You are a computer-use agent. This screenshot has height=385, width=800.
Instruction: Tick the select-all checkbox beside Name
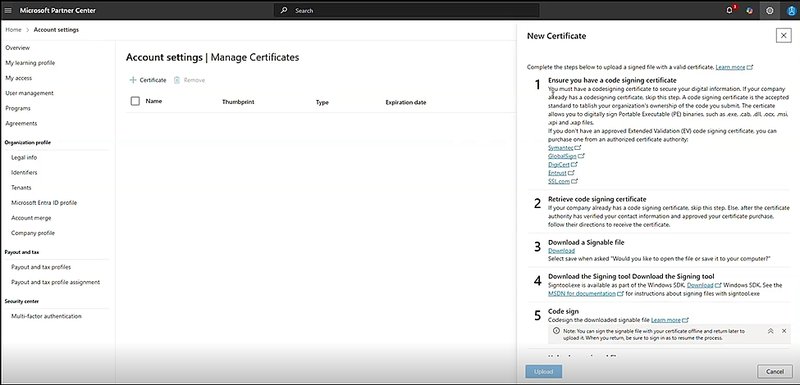coord(135,101)
